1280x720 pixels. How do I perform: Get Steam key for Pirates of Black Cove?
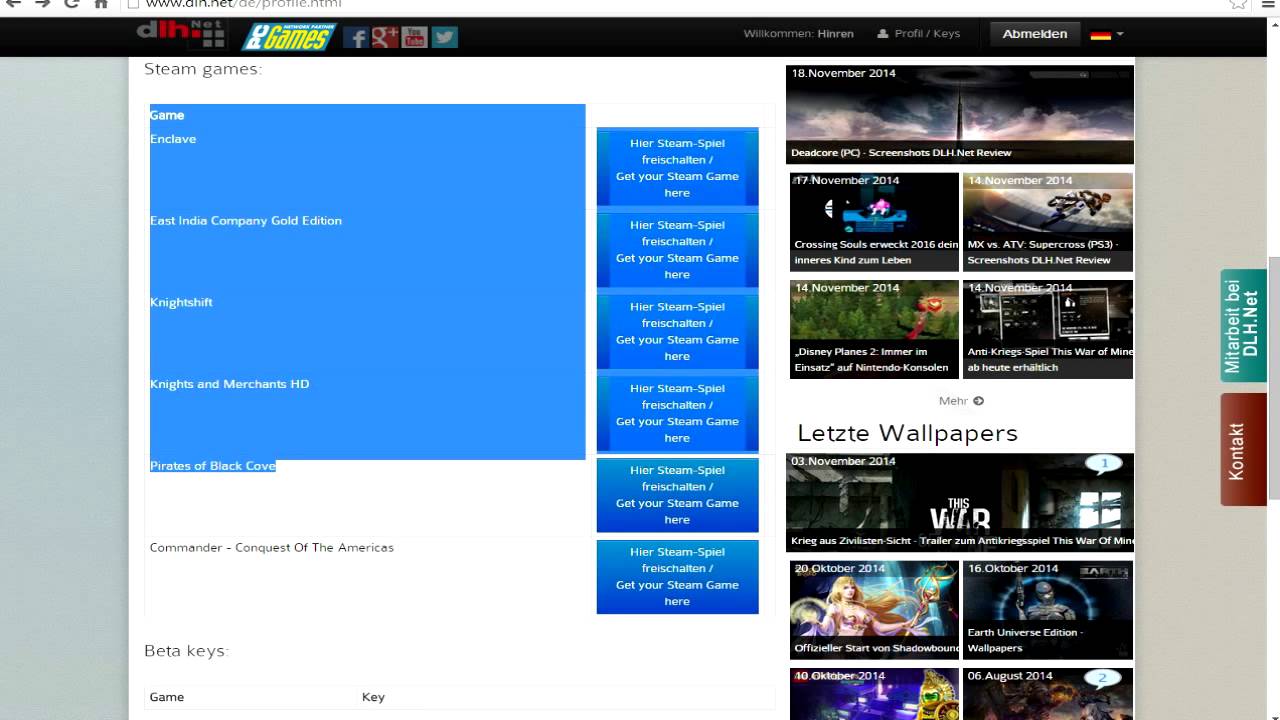click(x=677, y=495)
